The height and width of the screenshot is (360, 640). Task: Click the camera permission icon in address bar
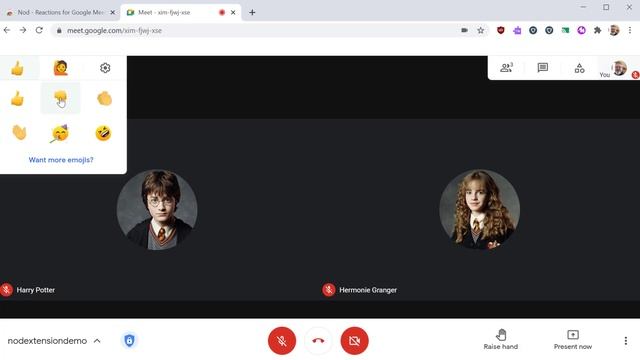point(464,30)
